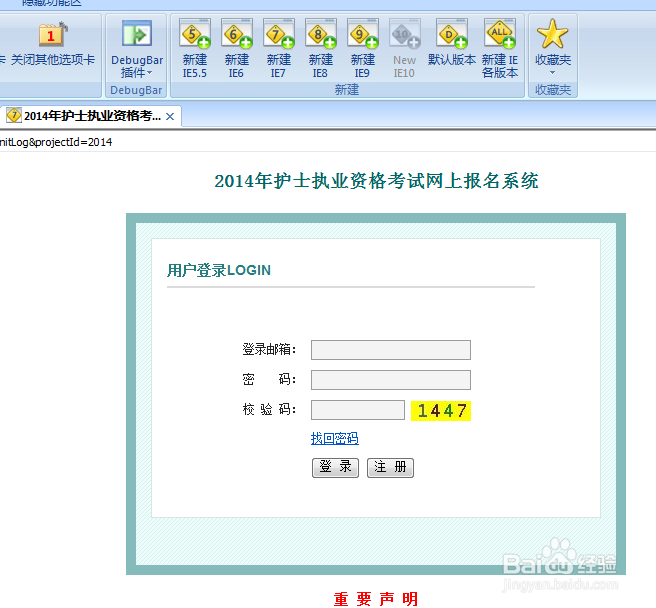Close the 2014 nurse exam tab
The width and height of the screenshot is (656, 608).
[170, 116]
